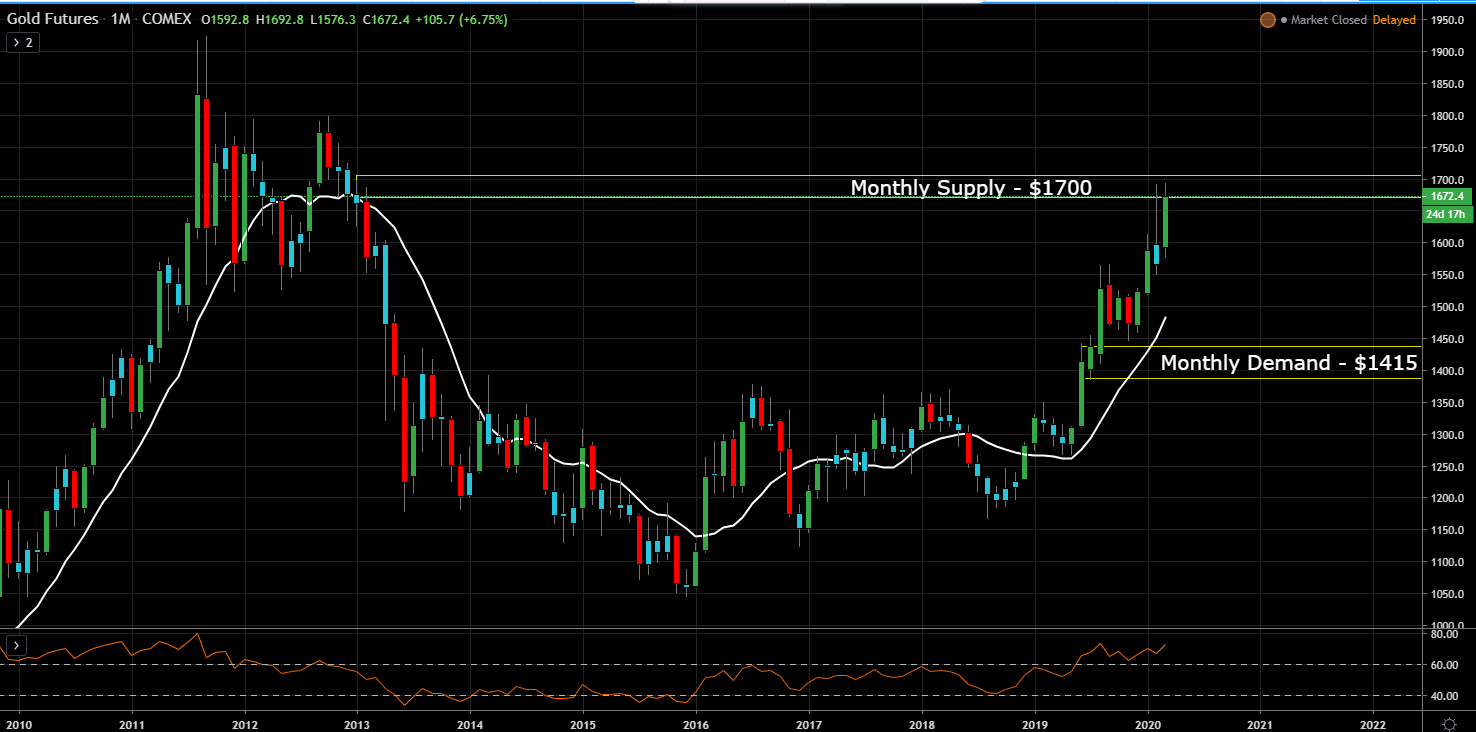Click the orange circle status icon
This screenshot has width=1476, height=732.
click(1267, 19)
